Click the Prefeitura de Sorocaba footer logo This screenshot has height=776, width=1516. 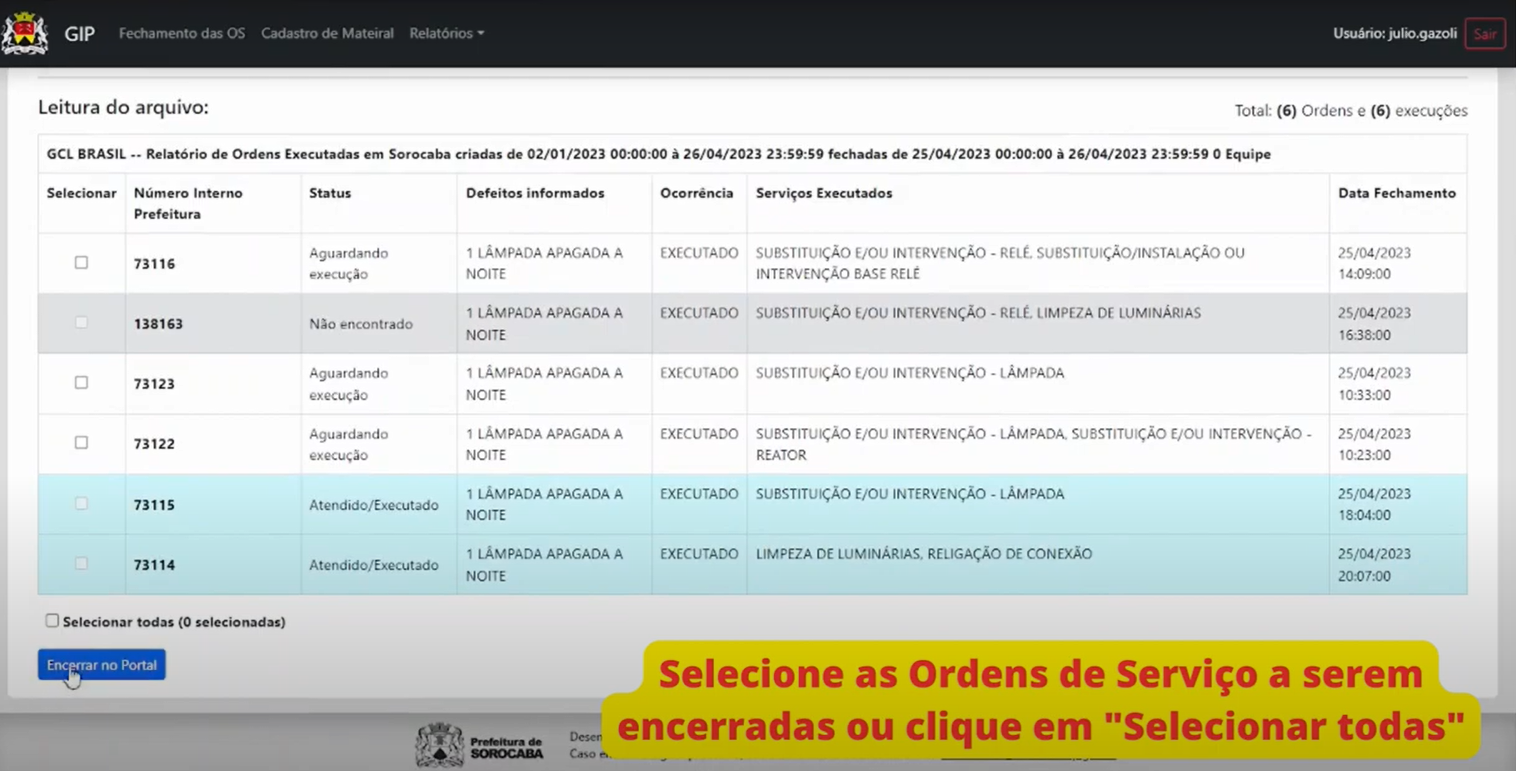pos(480,746)
